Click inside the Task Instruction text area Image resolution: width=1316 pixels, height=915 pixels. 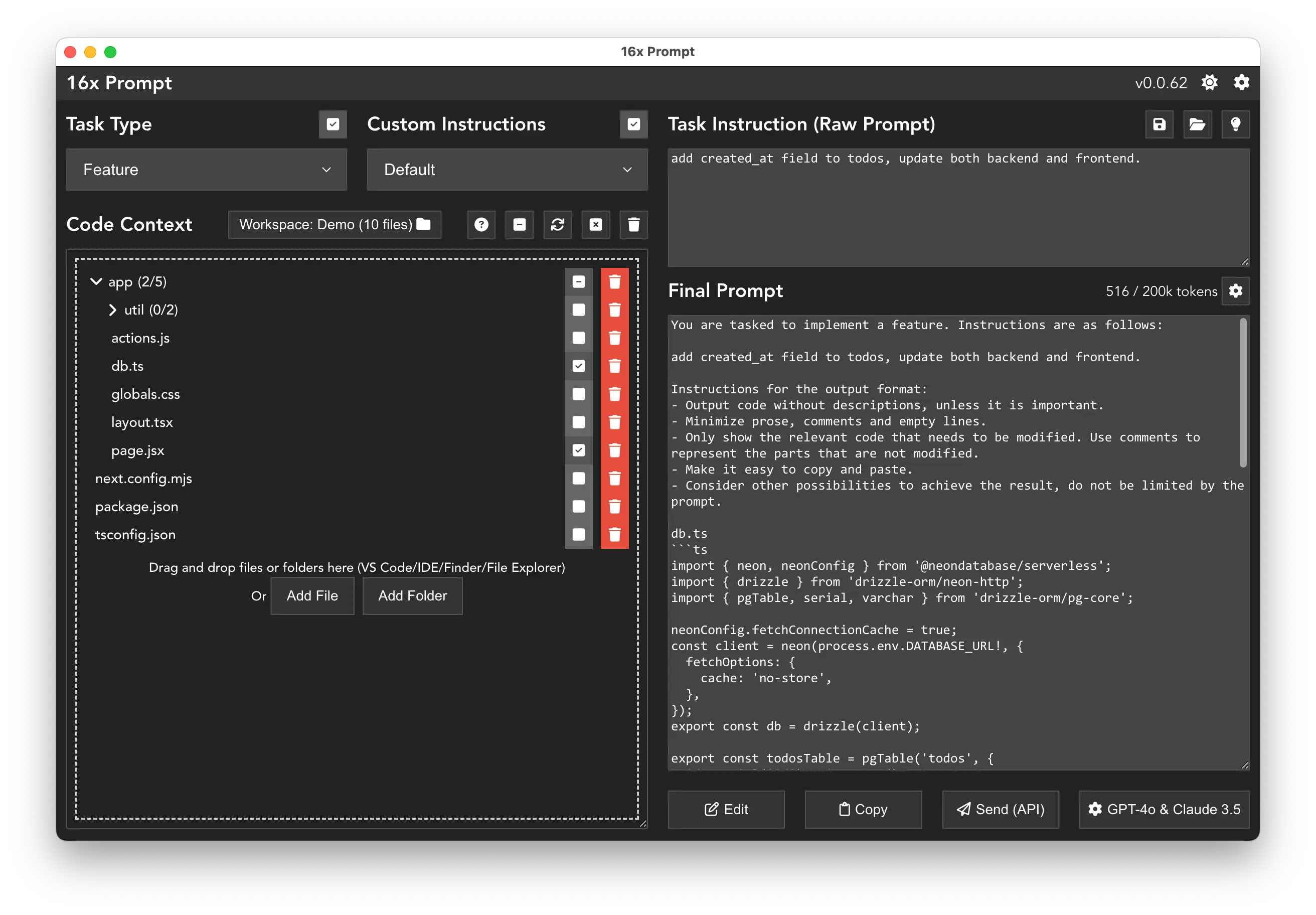tap(958, 208)
